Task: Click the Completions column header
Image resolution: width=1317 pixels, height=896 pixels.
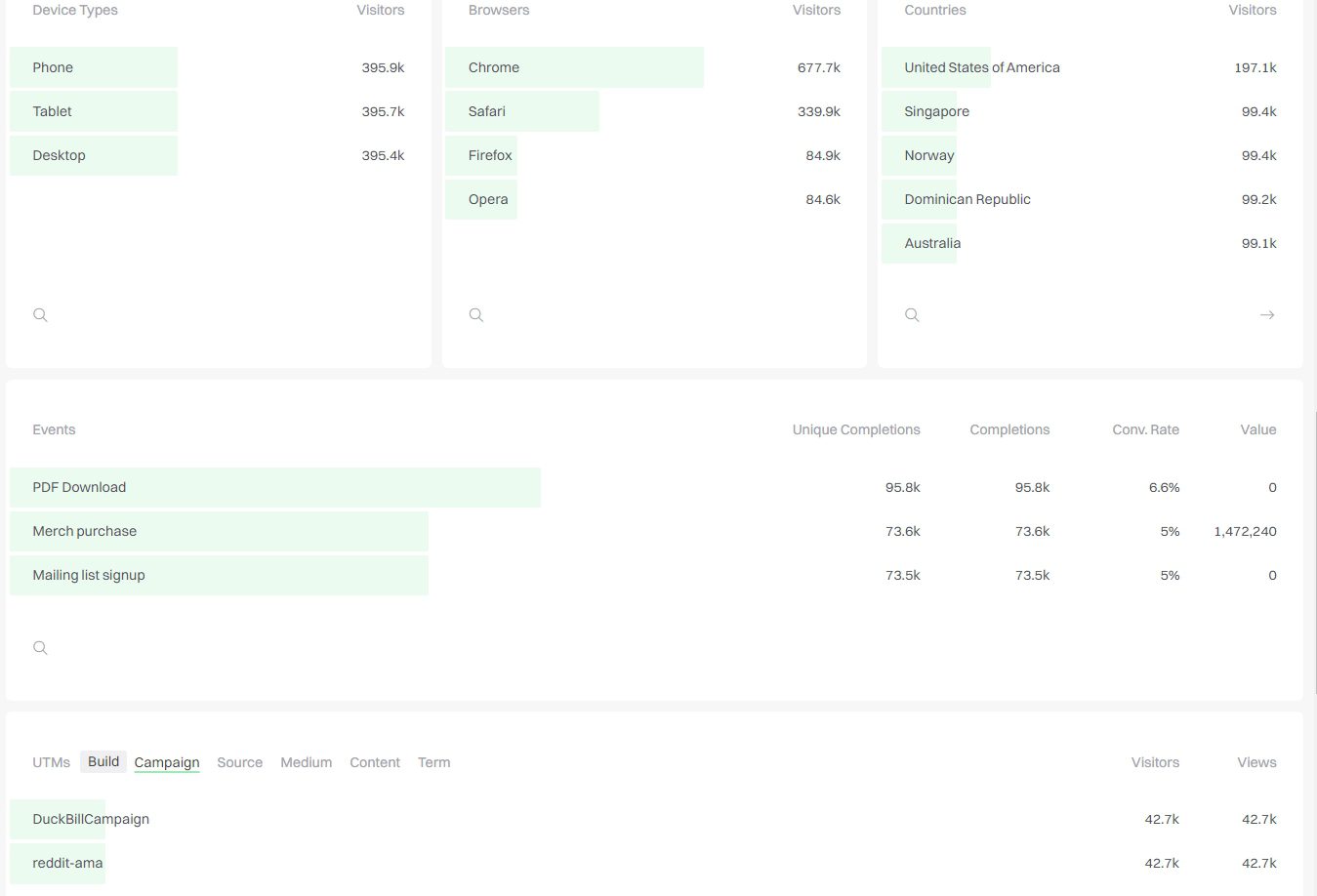Action: [1009, 429]
